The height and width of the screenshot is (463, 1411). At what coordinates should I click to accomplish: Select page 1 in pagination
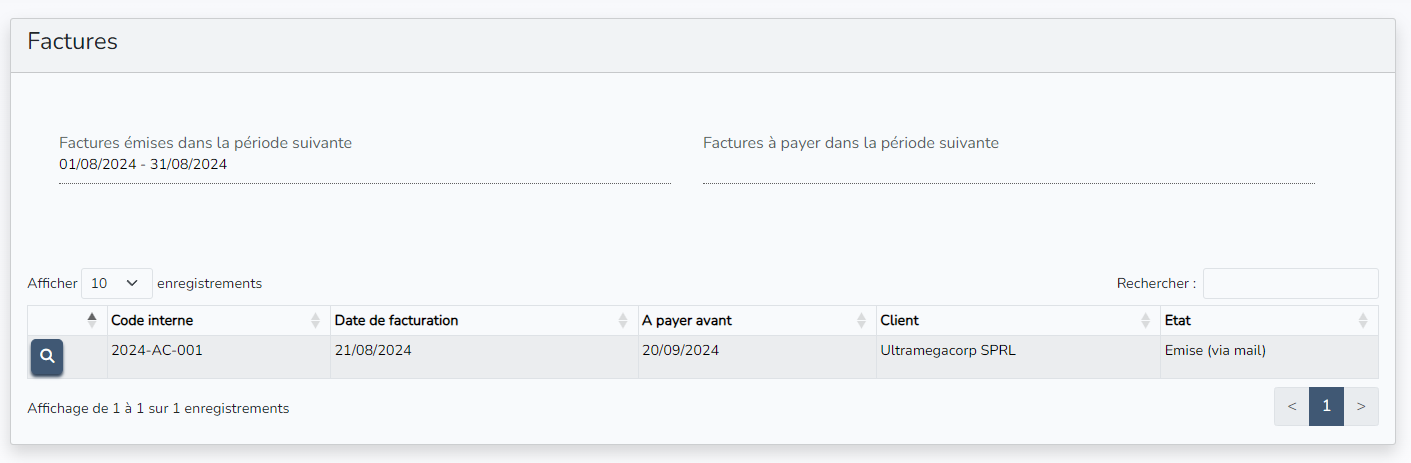[x=1326, y=406]
